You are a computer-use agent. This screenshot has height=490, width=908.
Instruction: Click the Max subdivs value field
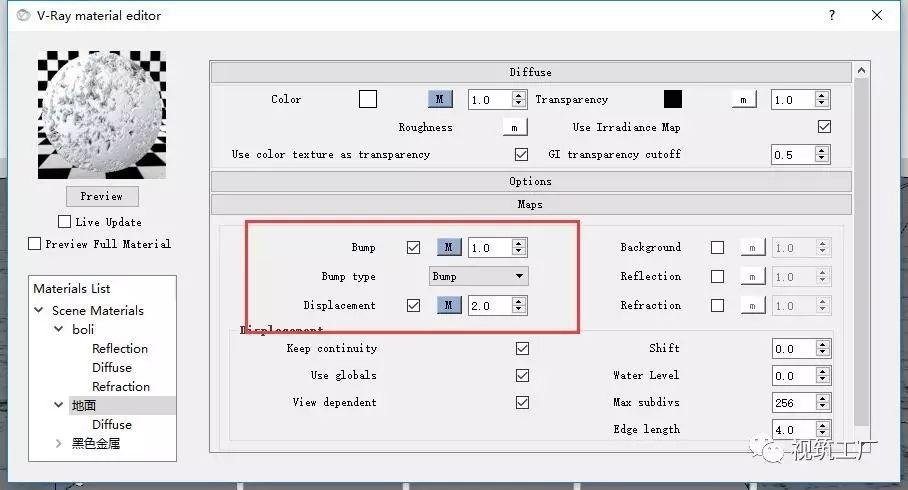794,403
